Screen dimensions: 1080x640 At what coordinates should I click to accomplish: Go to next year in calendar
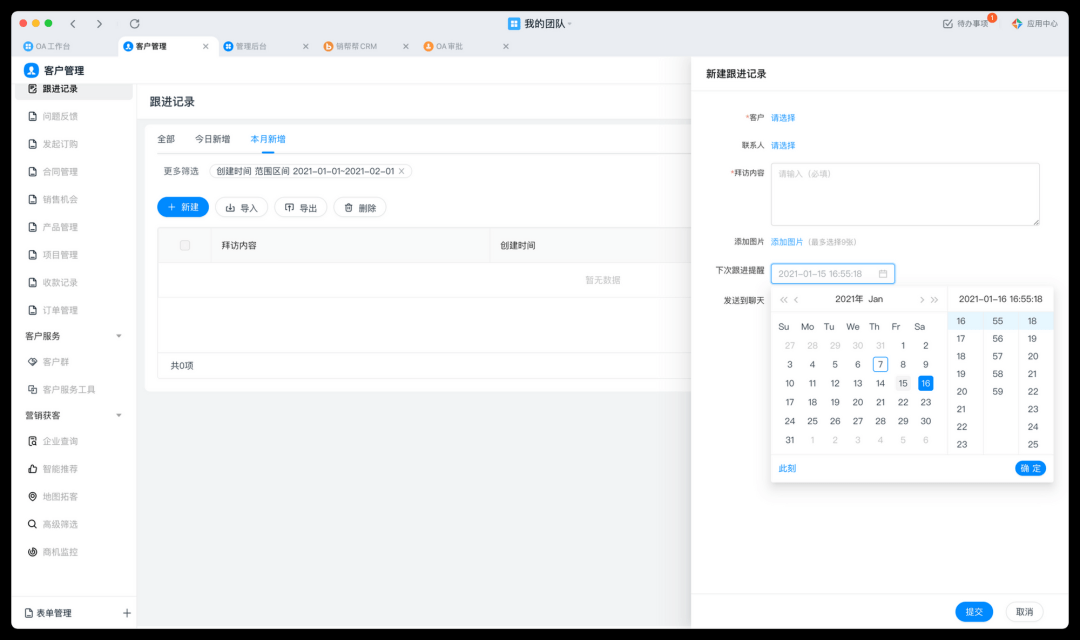(x=935, y=300)
